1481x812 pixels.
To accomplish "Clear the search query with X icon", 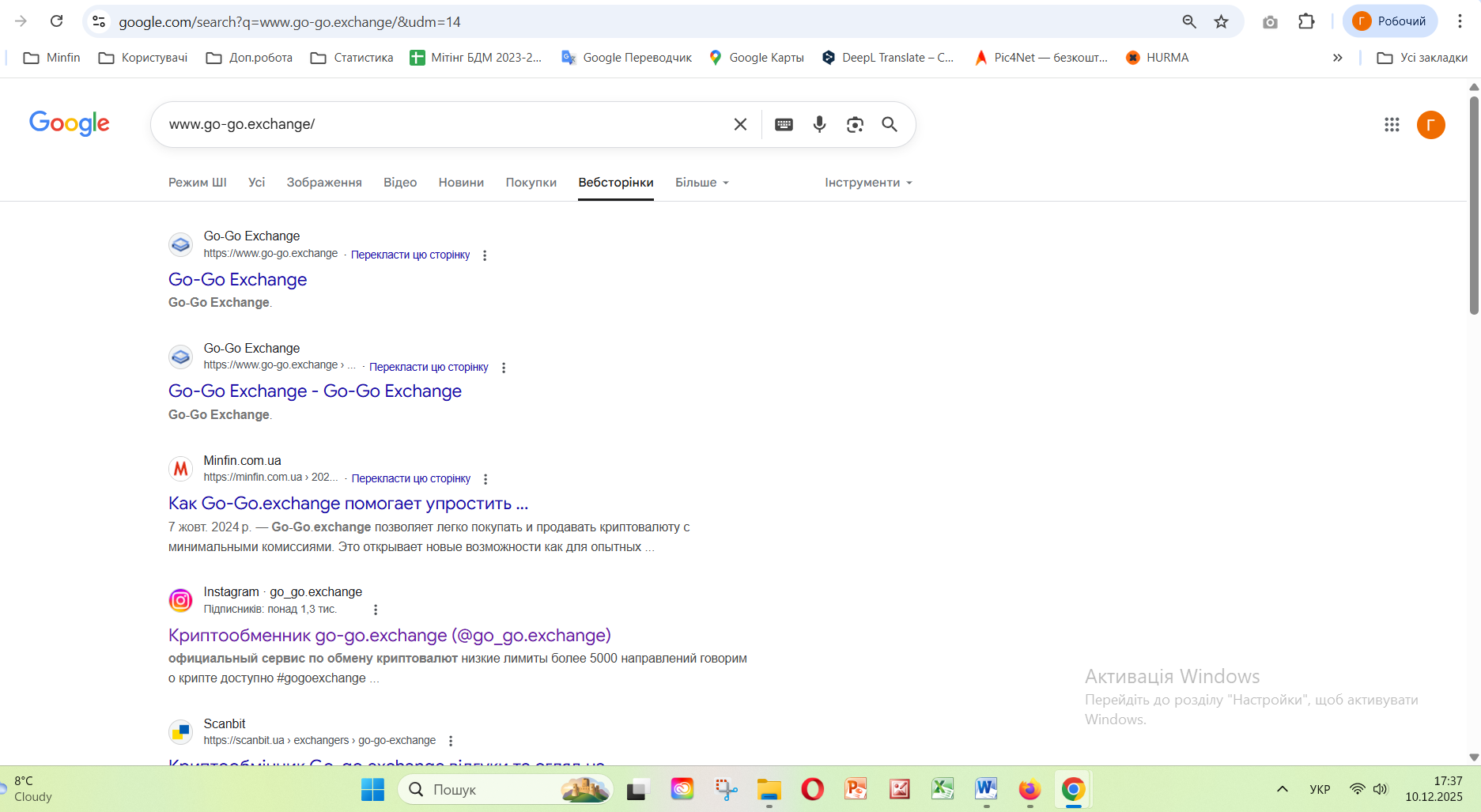I will coord(740,124).
